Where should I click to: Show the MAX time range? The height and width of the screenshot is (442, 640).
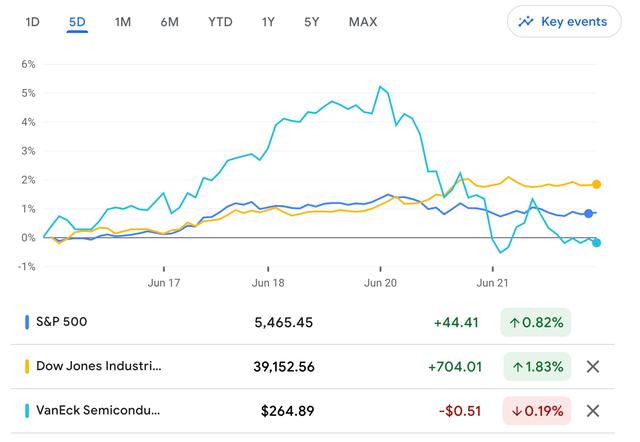(363, 21)
